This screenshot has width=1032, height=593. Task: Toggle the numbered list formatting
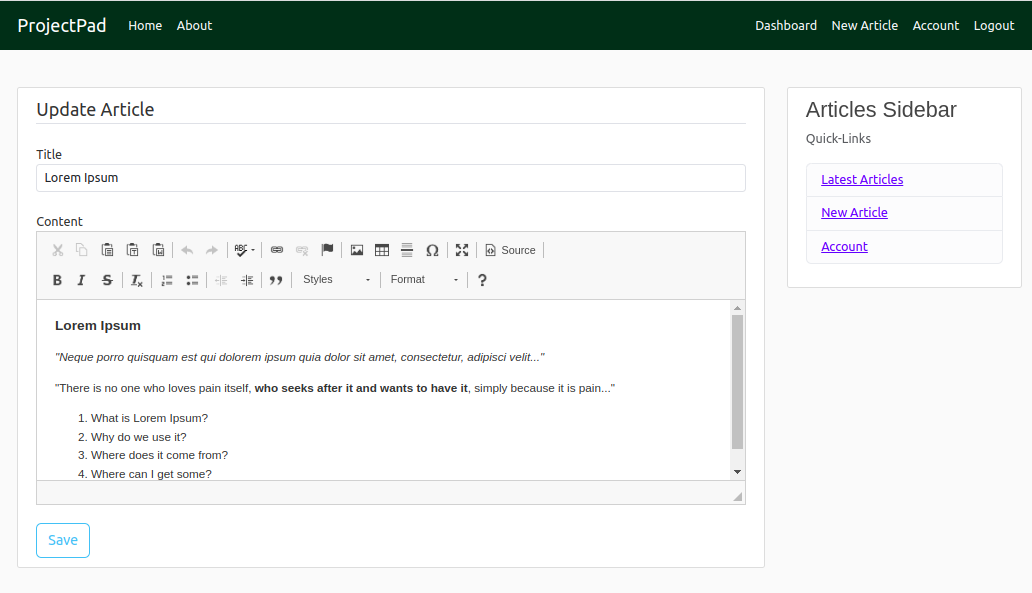pyautogui.click(x=166, y=280)
